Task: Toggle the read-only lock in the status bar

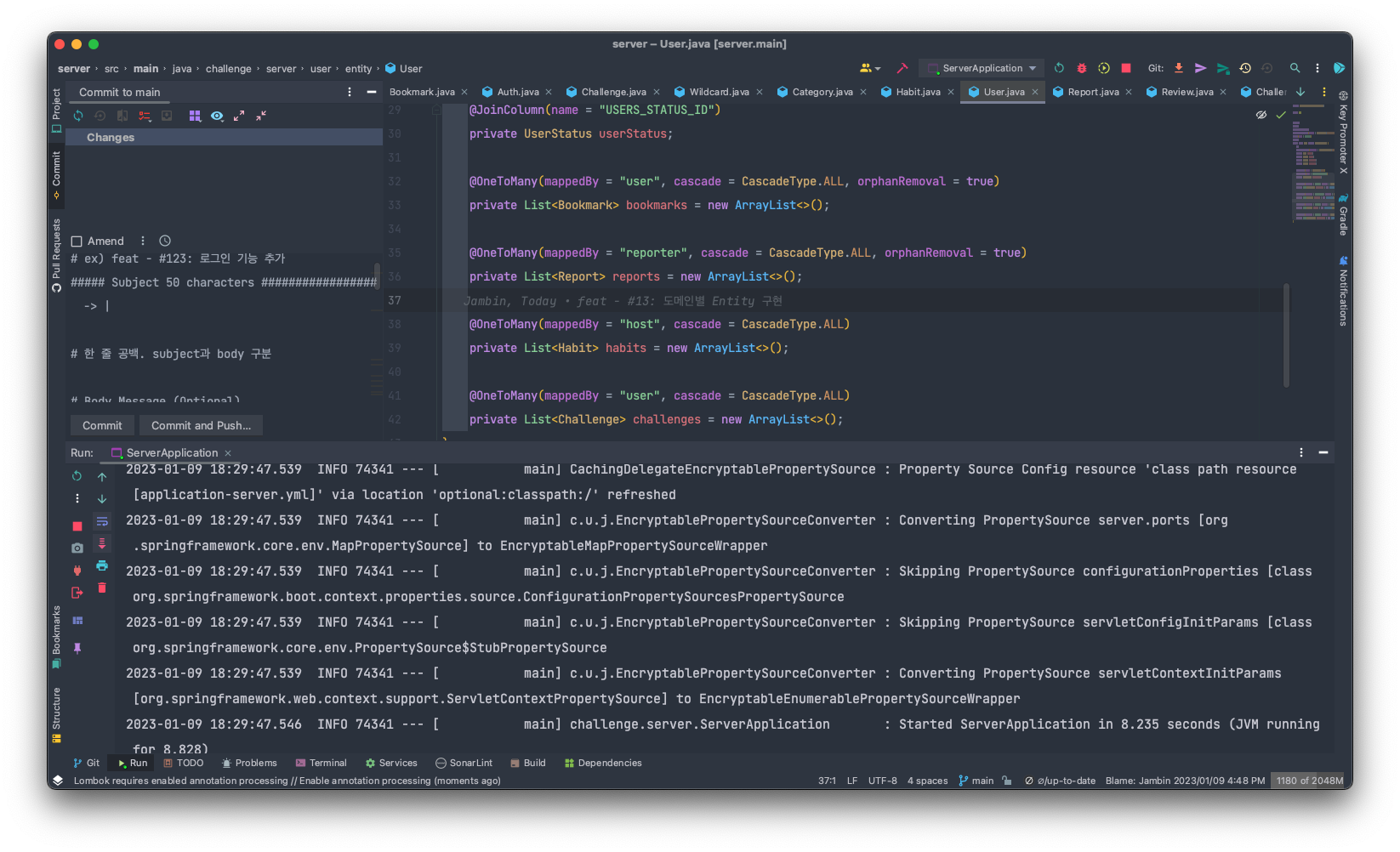Action: click(1007, 781)
